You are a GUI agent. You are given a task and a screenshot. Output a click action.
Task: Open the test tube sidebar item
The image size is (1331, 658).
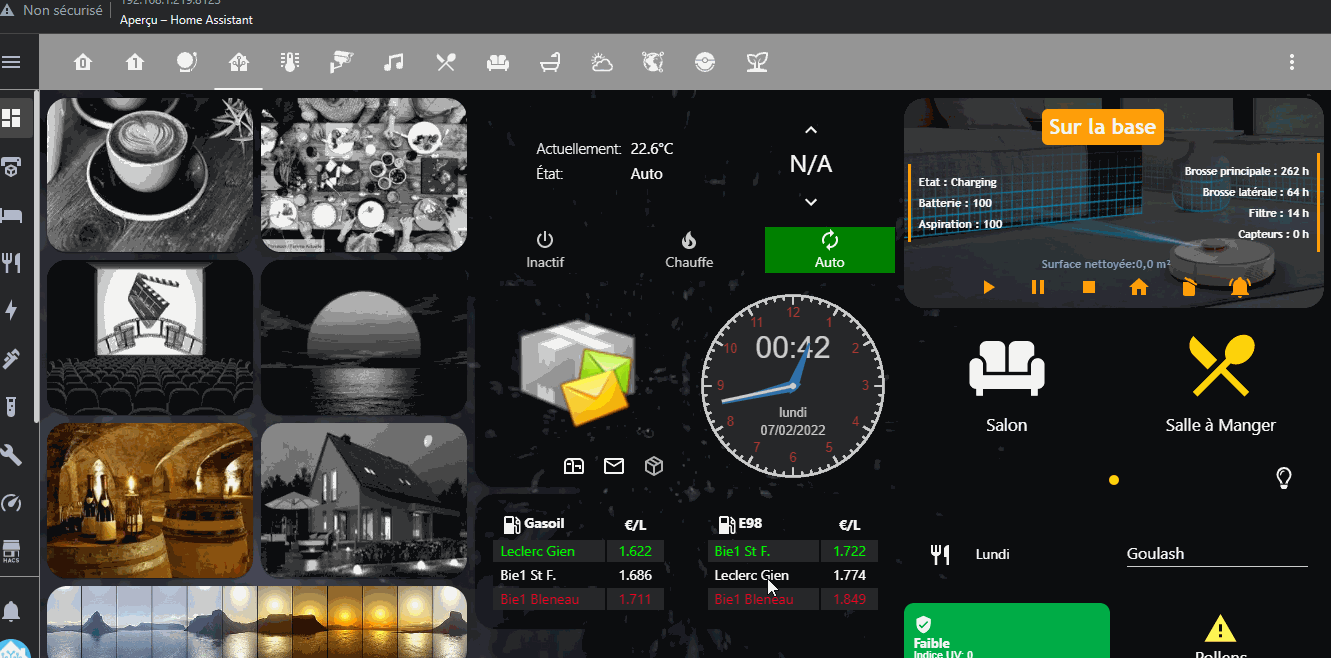[x=12, y=407]
